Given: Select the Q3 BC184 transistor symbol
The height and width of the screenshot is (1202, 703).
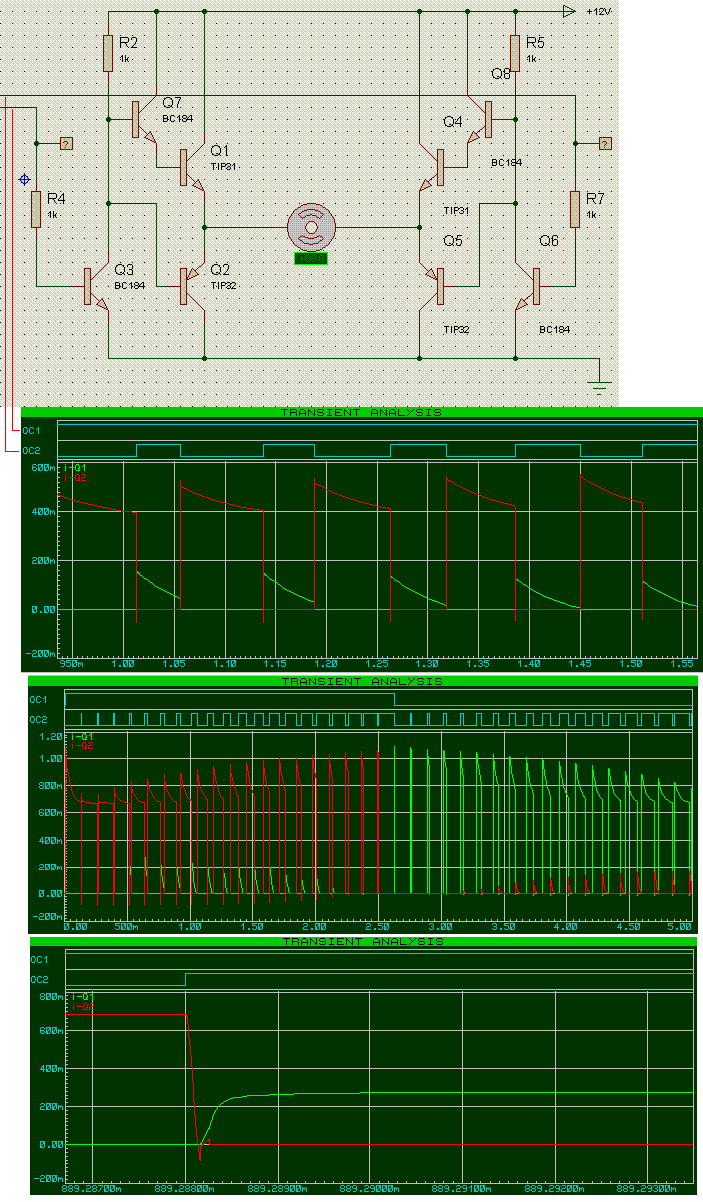Looking at the screenshot, I should pos(97,288).
